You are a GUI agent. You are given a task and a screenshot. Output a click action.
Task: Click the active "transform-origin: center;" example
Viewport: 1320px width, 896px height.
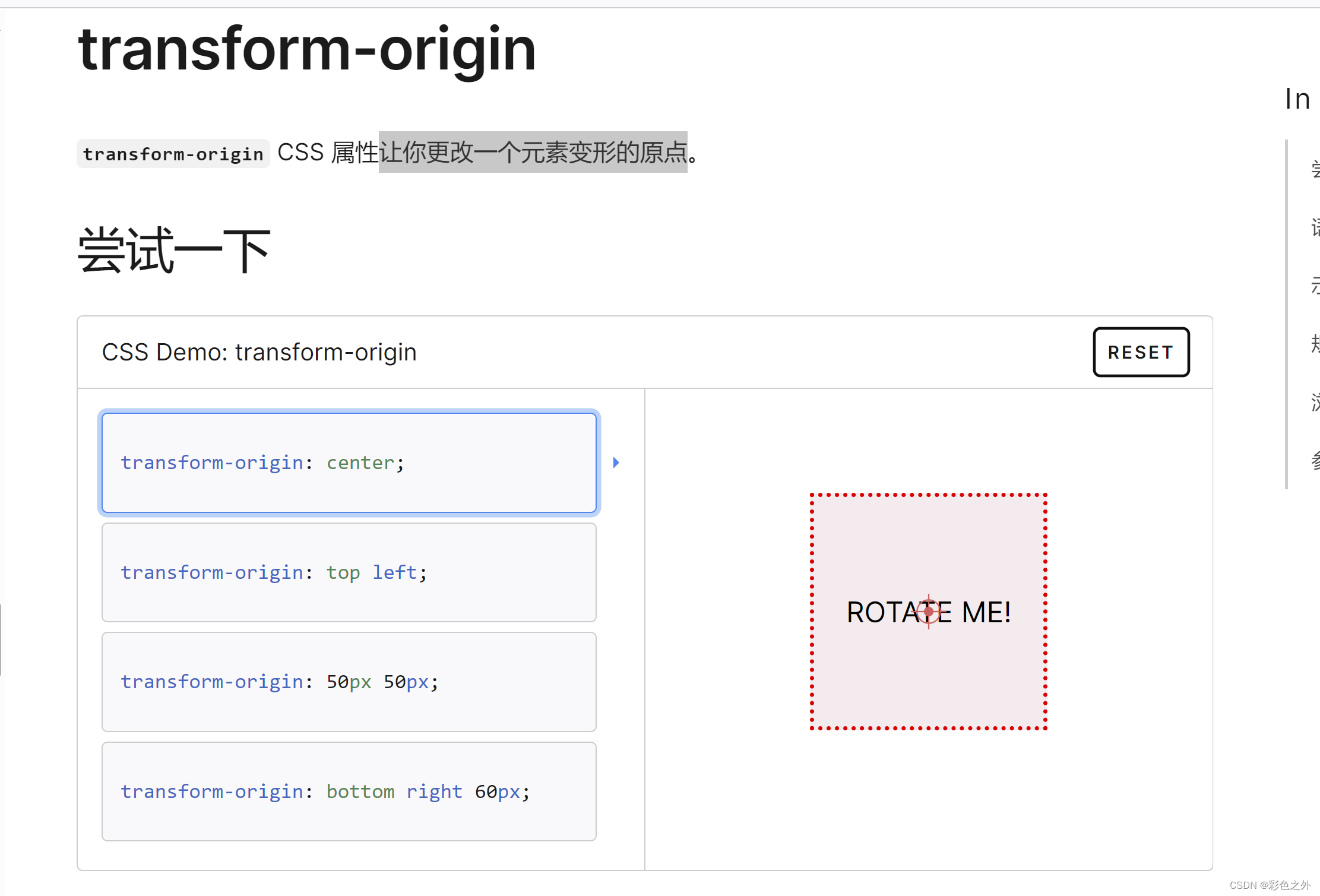pos(349,463)
